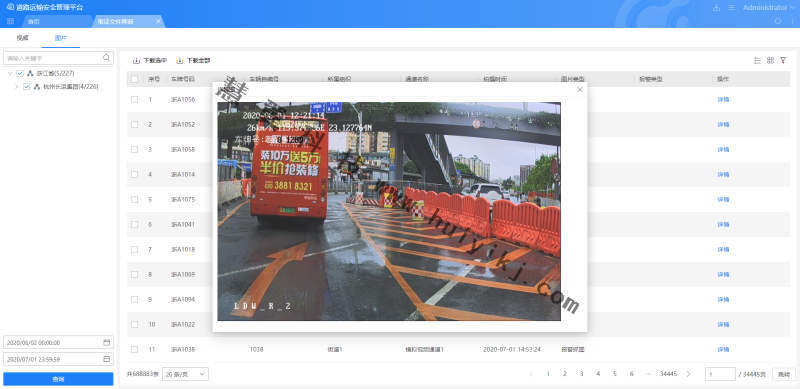Image resolution: width=800 pixels, height=389 pixels.
Task: Switch to grid thumbnail view icon
Action: pyautogui.click(x=770, y=60)
